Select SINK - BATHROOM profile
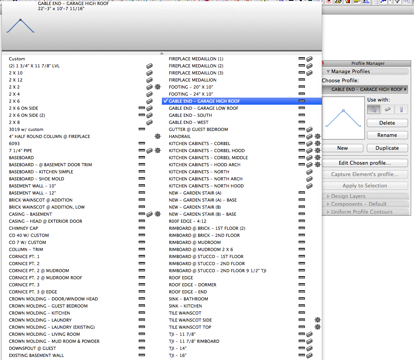This screenshot has height=360, width=416. tap(188, 299)
